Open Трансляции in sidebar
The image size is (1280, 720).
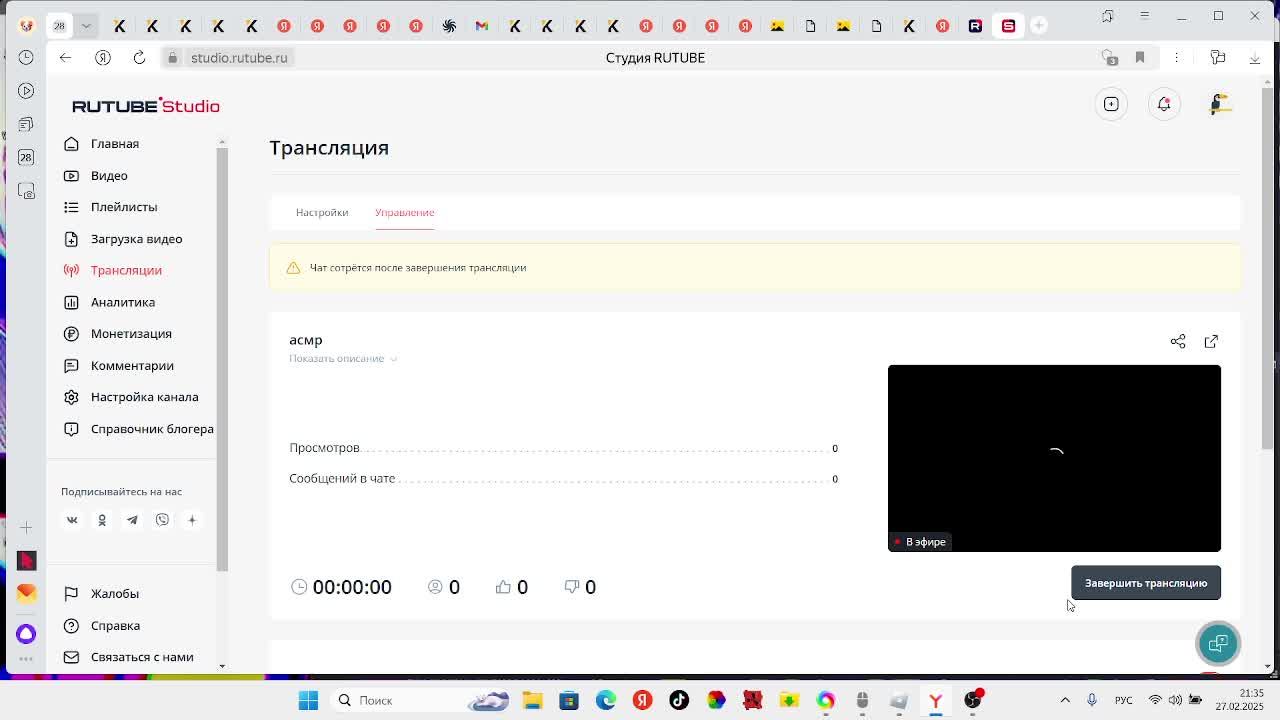pos(112,271)
